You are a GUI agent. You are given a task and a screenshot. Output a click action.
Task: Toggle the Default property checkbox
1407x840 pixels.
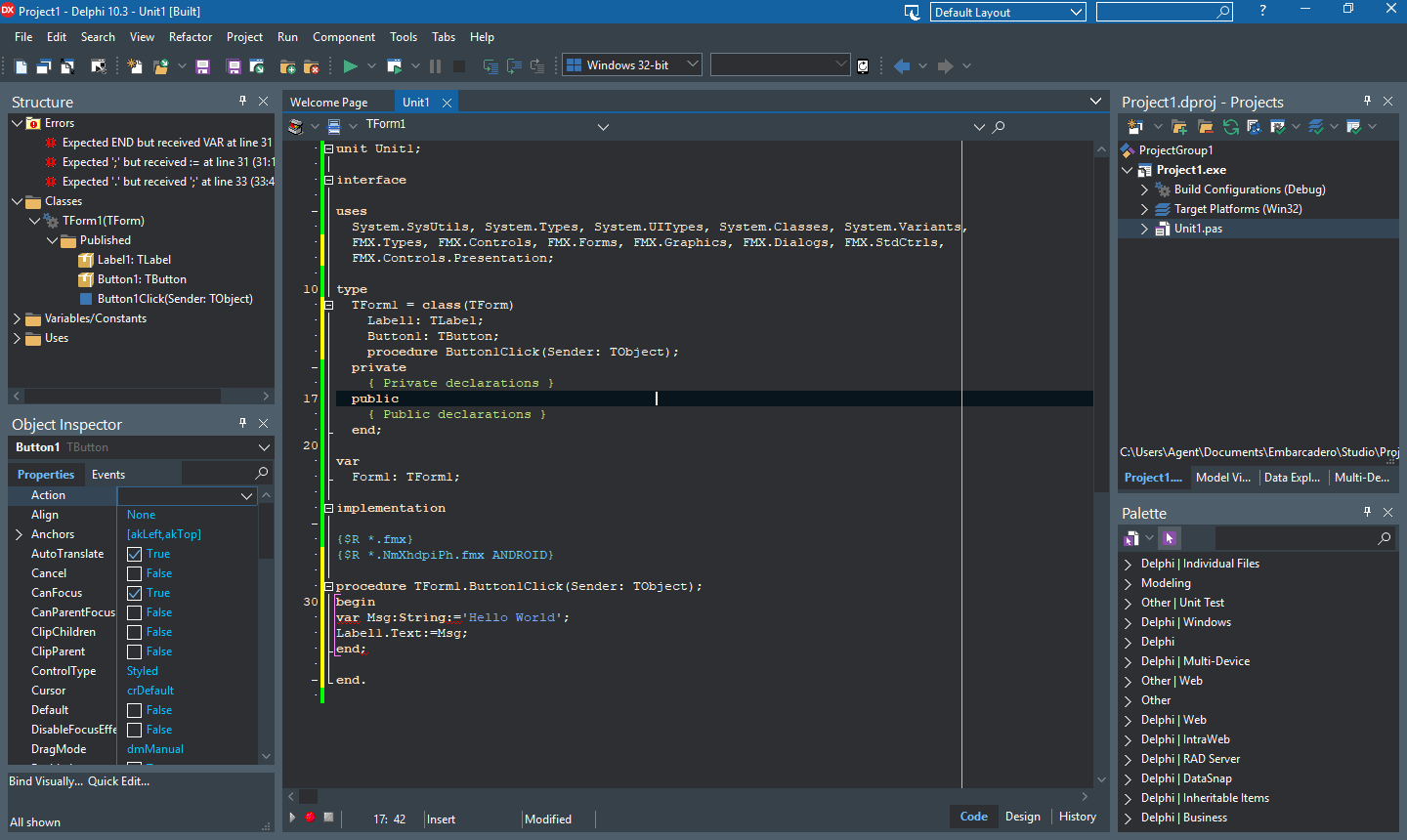(x=135, y=710)
